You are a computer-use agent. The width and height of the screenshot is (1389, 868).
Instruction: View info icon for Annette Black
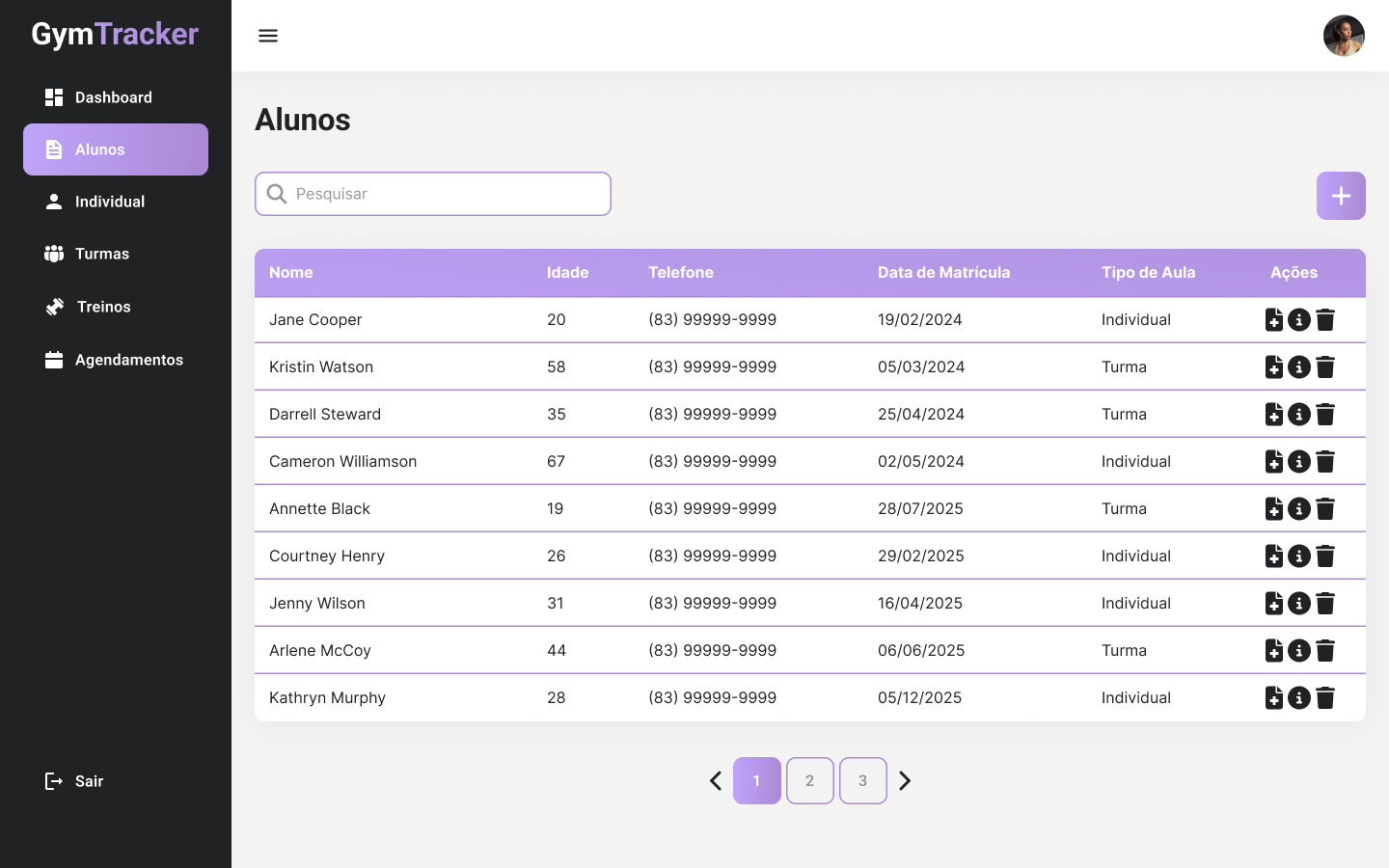click(1299, 509)
